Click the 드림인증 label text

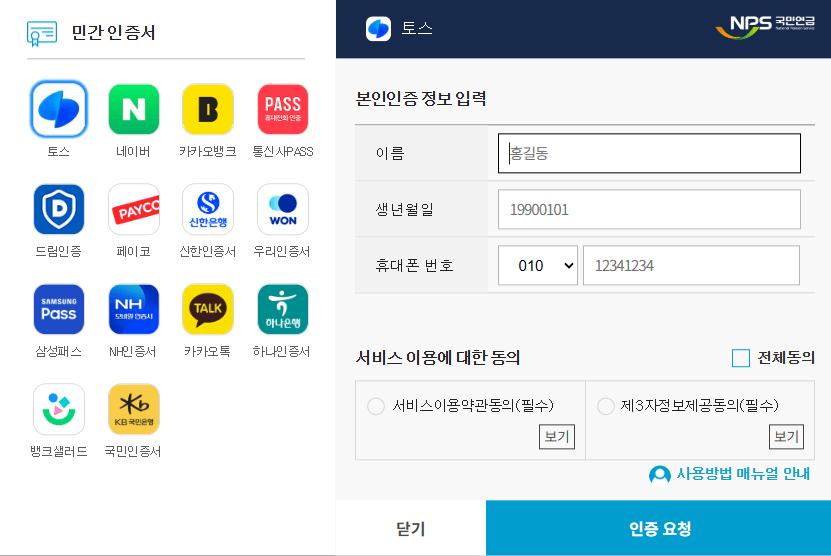pyautogui.click(x=58, y=251)
